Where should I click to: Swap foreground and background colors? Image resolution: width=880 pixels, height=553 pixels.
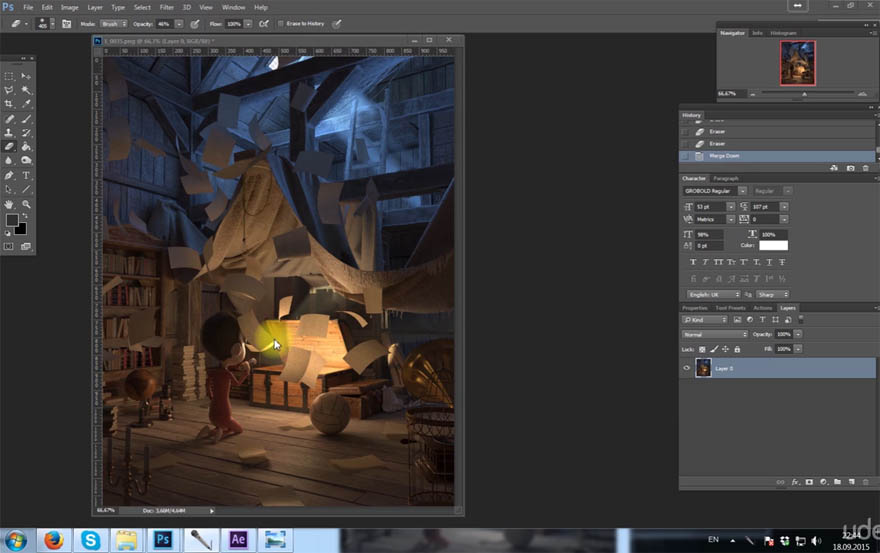click(x=25, y=216)
